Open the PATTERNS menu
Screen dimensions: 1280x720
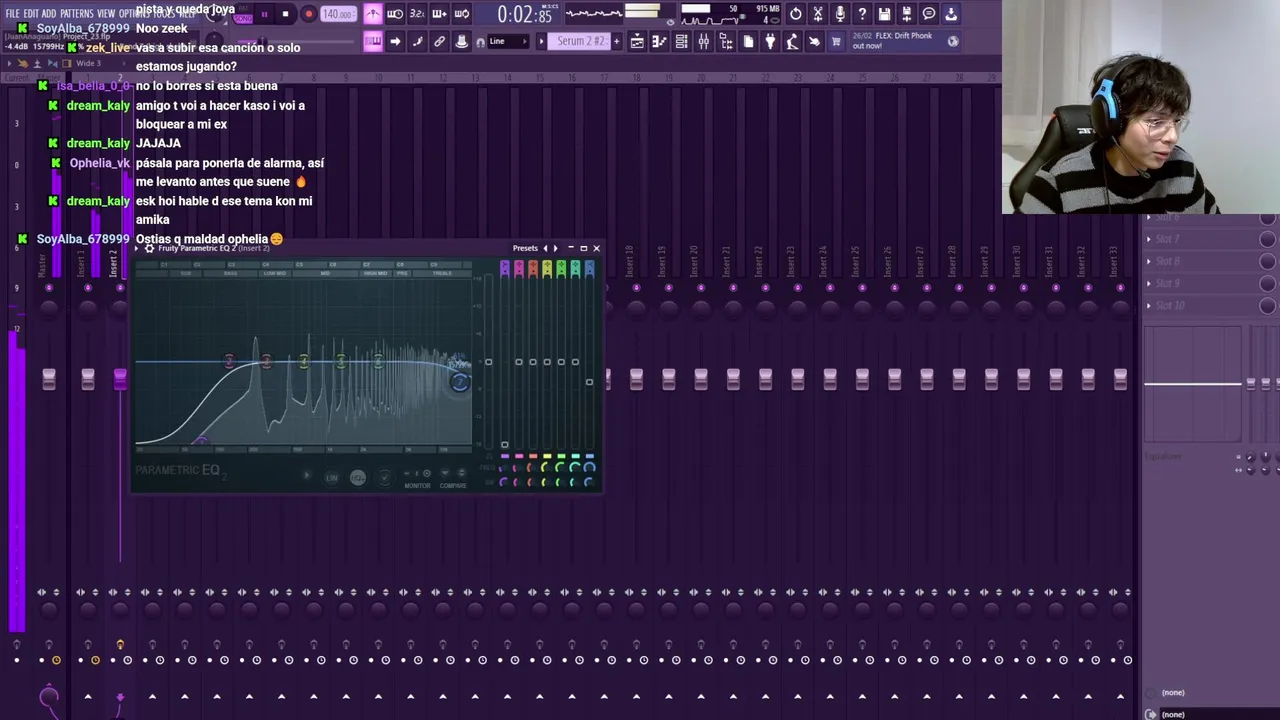click(76, 14)
